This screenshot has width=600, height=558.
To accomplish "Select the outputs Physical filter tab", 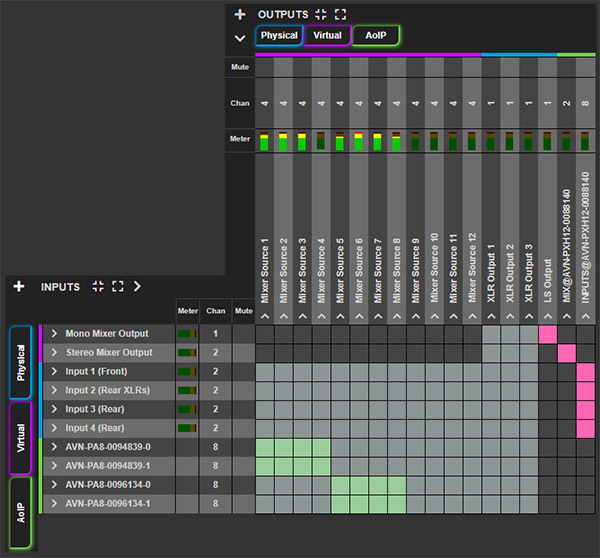I will [x=279, y=36].
